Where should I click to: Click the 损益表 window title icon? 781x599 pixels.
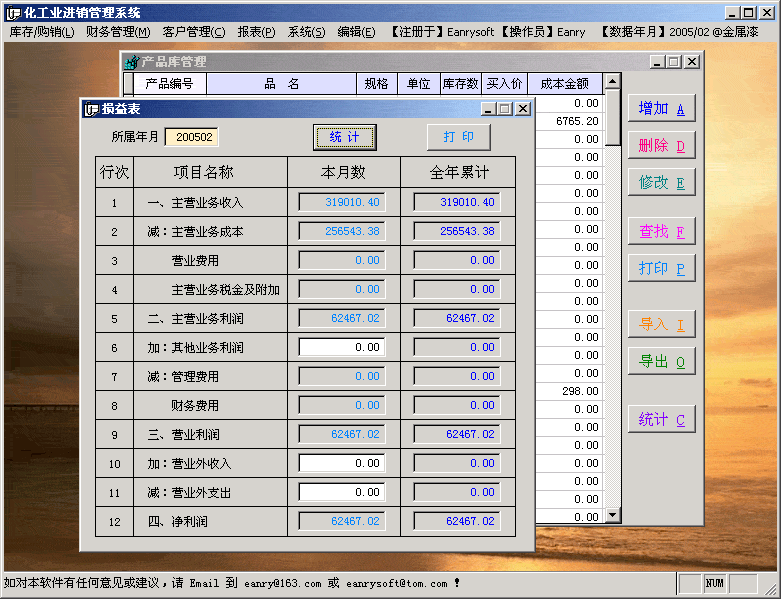(x=91, y=109)
